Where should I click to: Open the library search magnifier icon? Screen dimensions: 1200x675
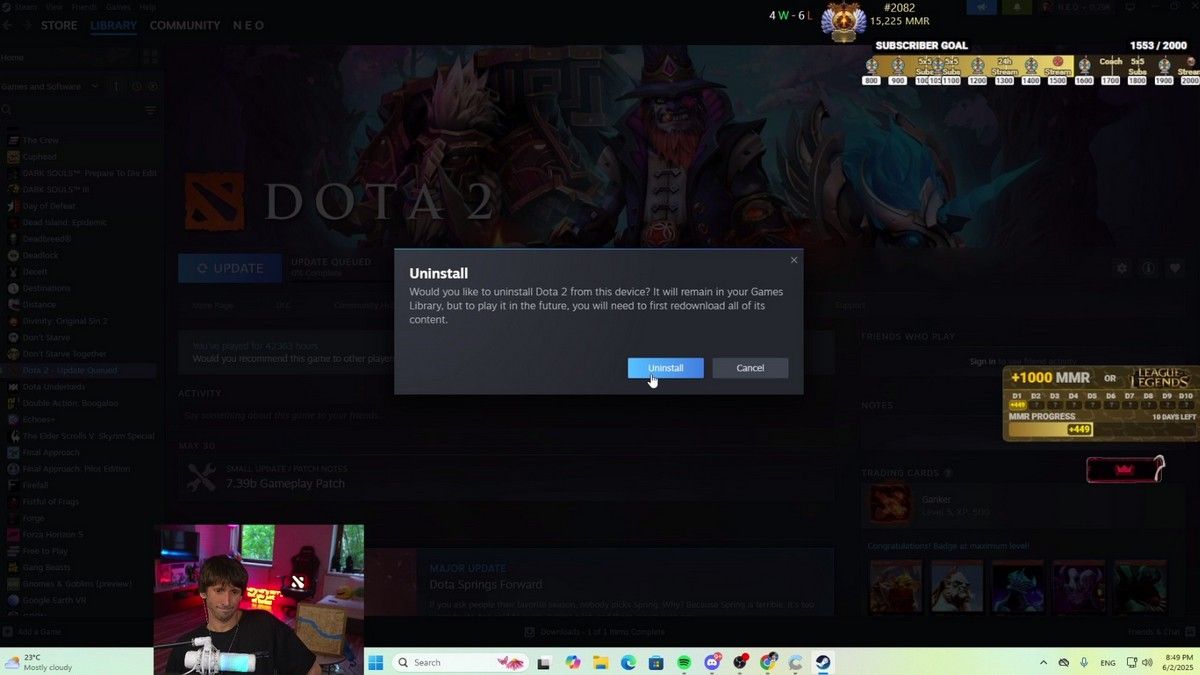(x=7, y=109)
